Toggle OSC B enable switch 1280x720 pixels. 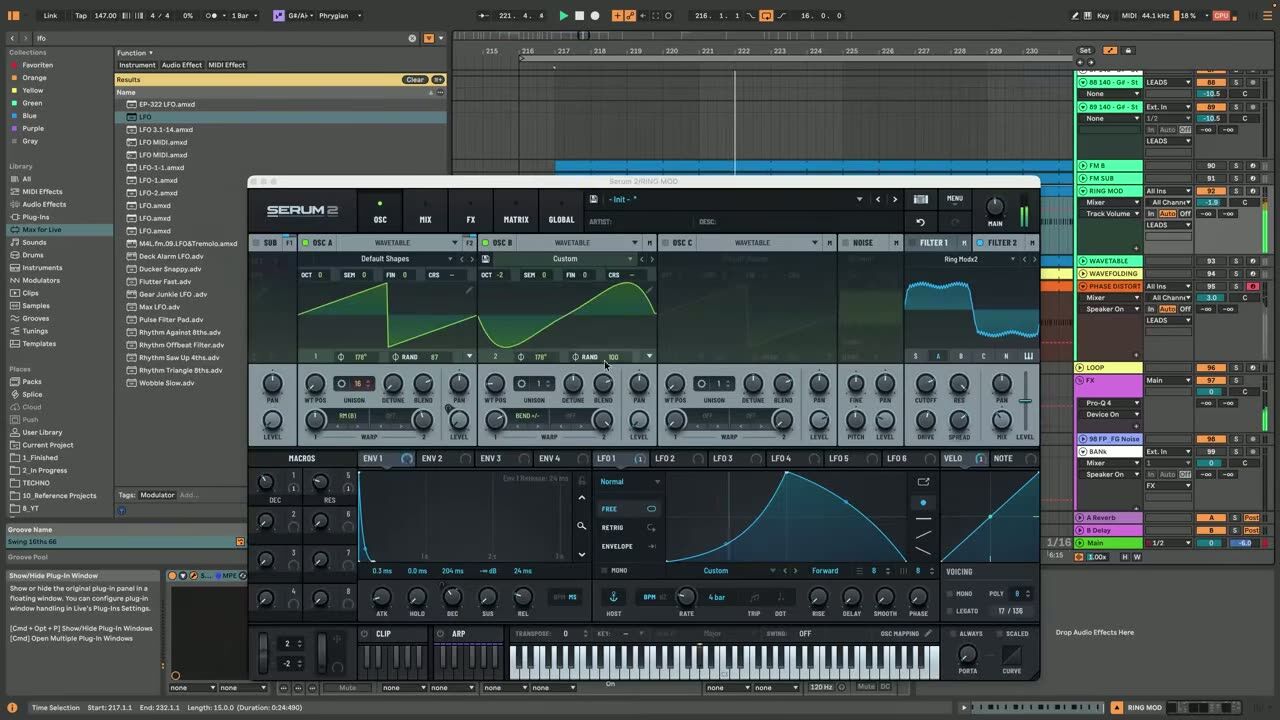click(485, 243)
